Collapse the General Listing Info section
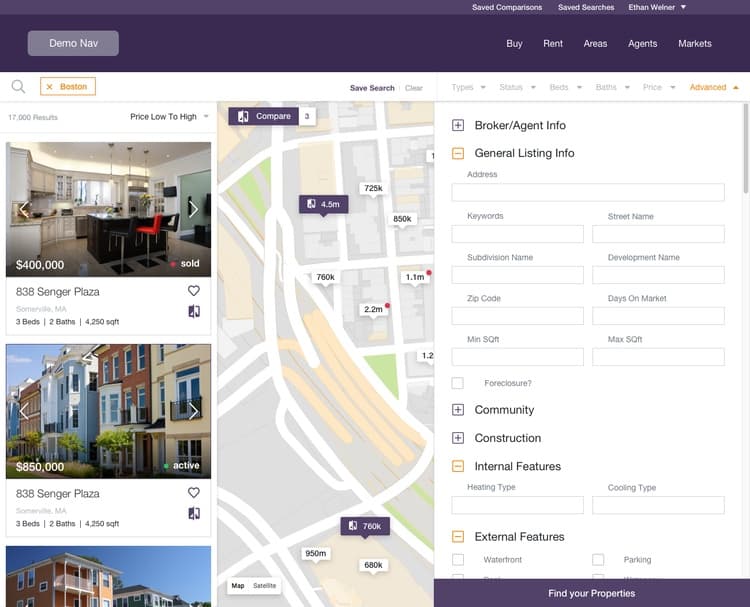Viewport: 750px width, 607px height. click(x=458, y=153)
